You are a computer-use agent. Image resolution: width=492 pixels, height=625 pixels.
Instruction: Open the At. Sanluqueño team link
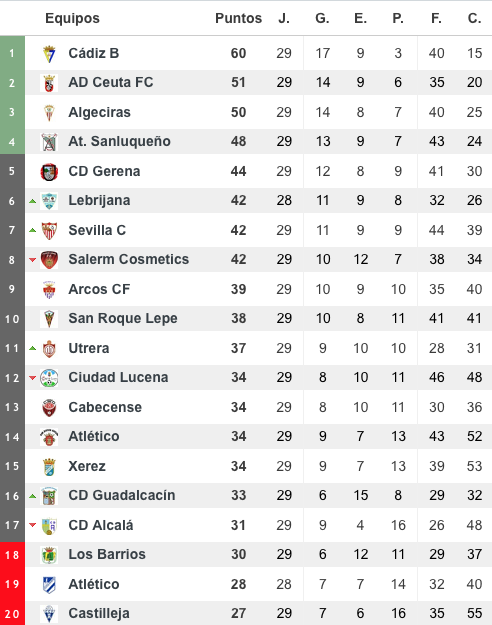119,142
